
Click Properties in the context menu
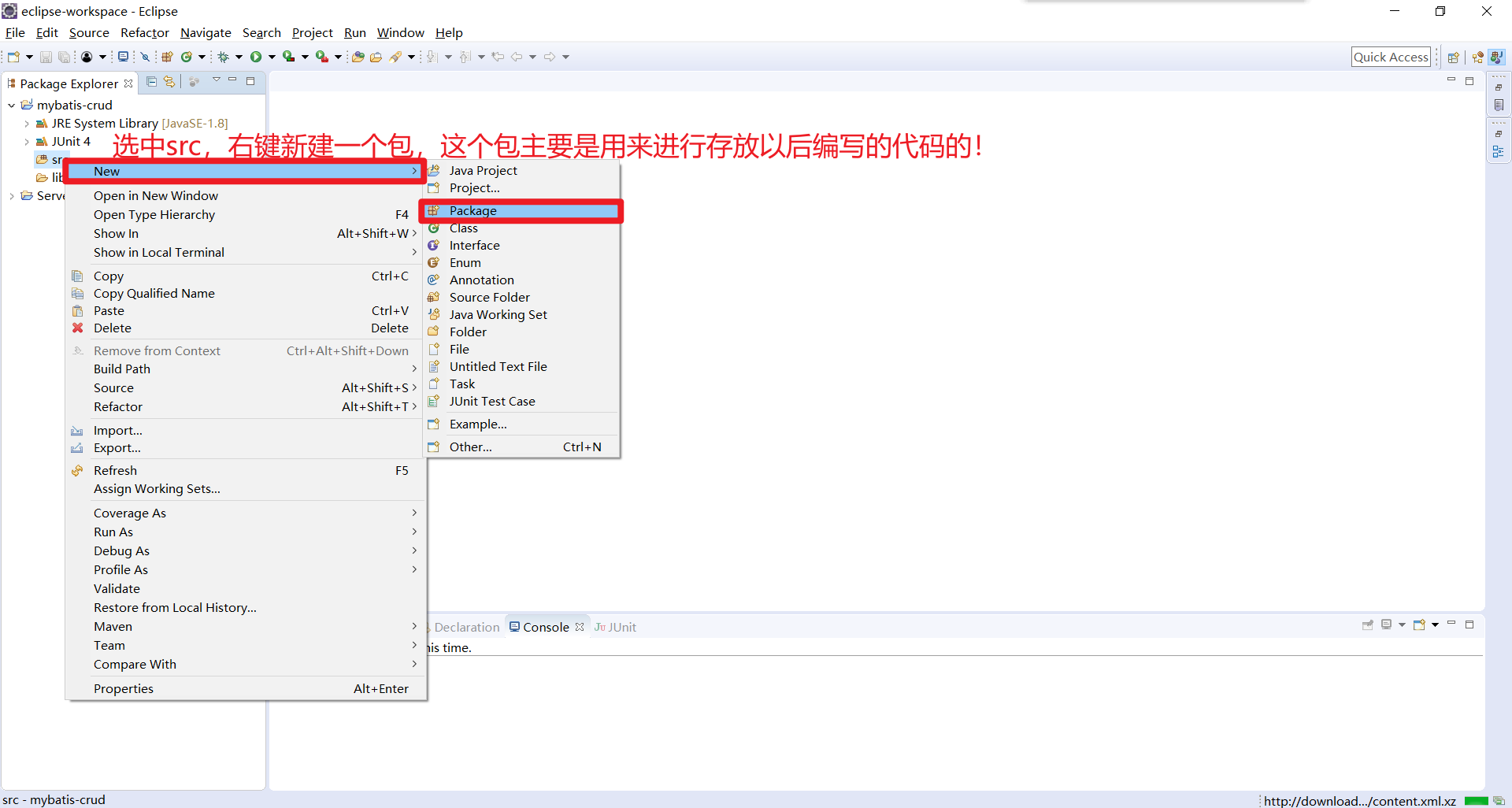coord(245,688)
